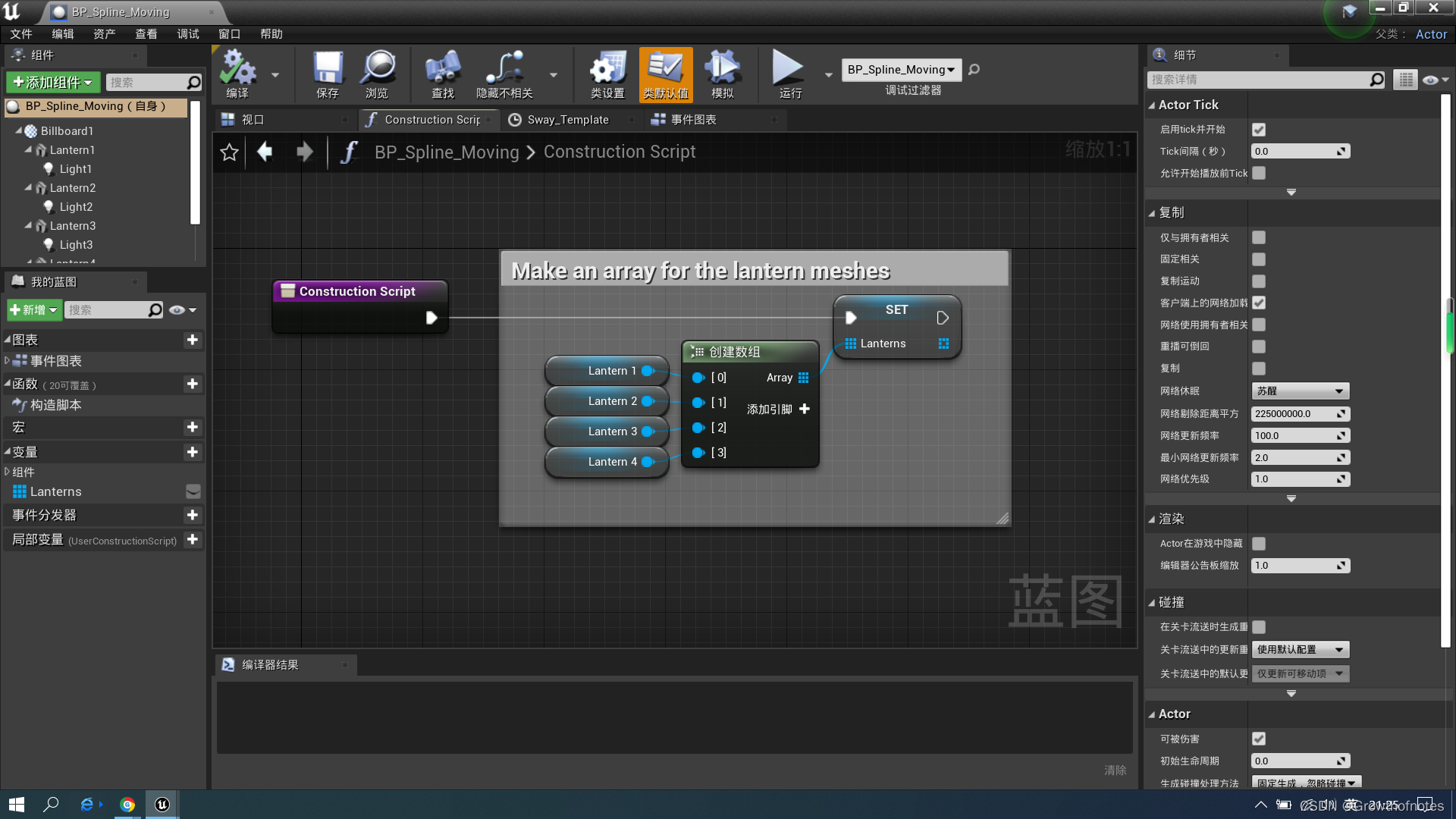The height and width of the screenshot is (819, 1456).
Task: Click the favorite star icon beside the breadcrumb
Action: pos(229,152)
